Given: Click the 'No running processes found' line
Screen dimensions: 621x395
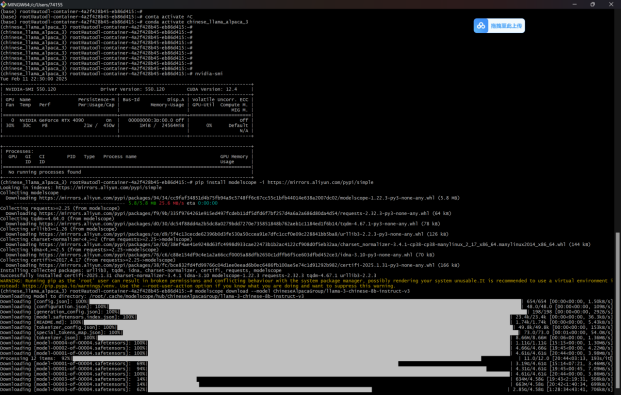Looking at the screenshot, I should [45, 172].
